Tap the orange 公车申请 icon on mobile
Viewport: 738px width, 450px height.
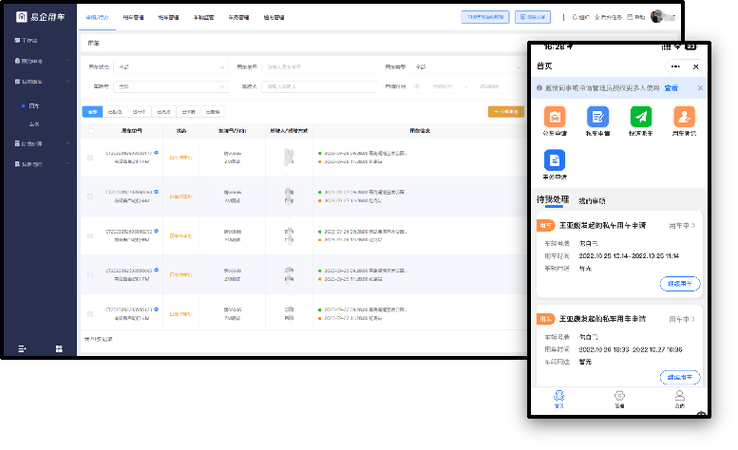pyautogui.click(x=555, y=117)
